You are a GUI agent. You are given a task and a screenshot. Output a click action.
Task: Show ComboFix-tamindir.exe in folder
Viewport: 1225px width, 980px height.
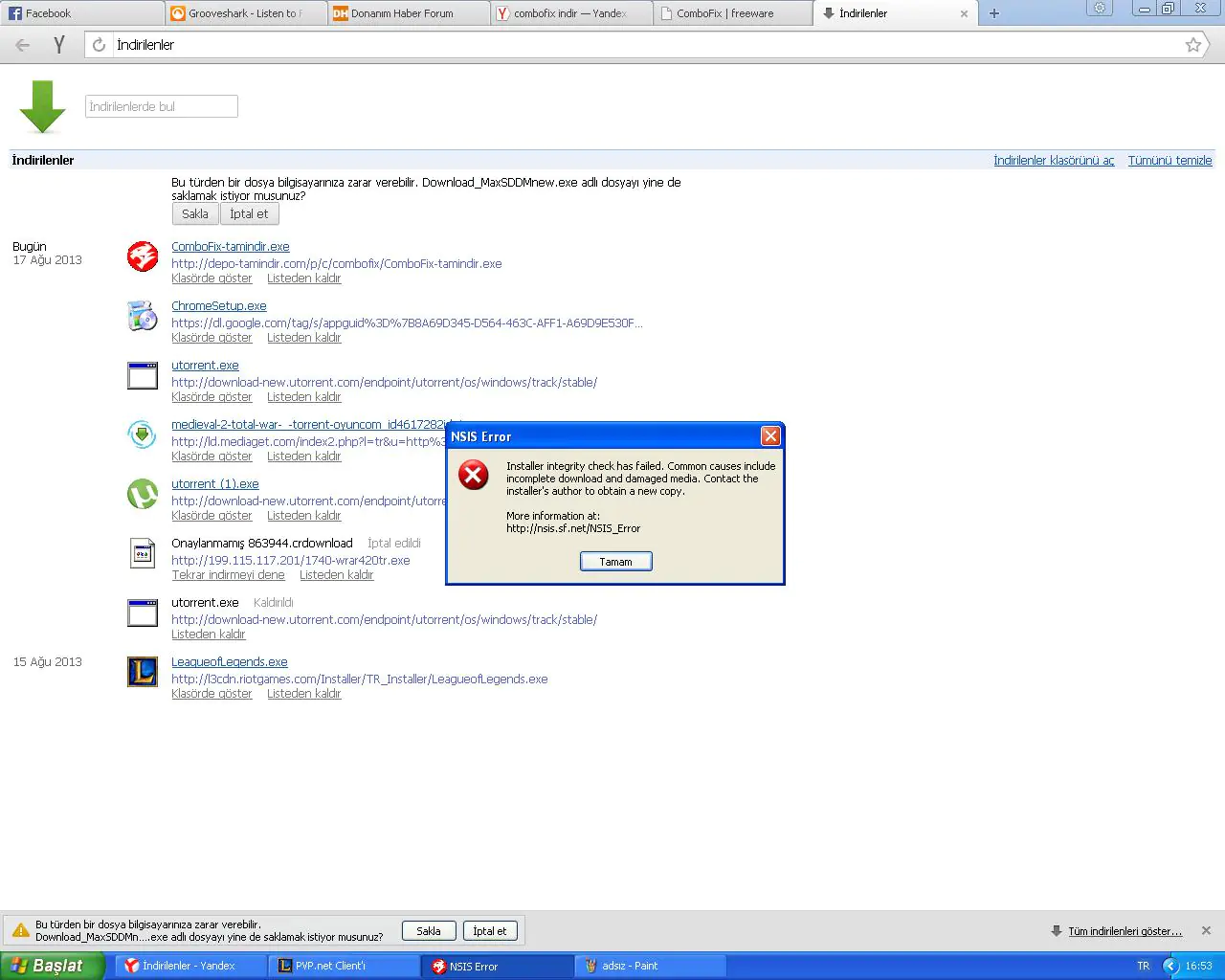point(212,278)
